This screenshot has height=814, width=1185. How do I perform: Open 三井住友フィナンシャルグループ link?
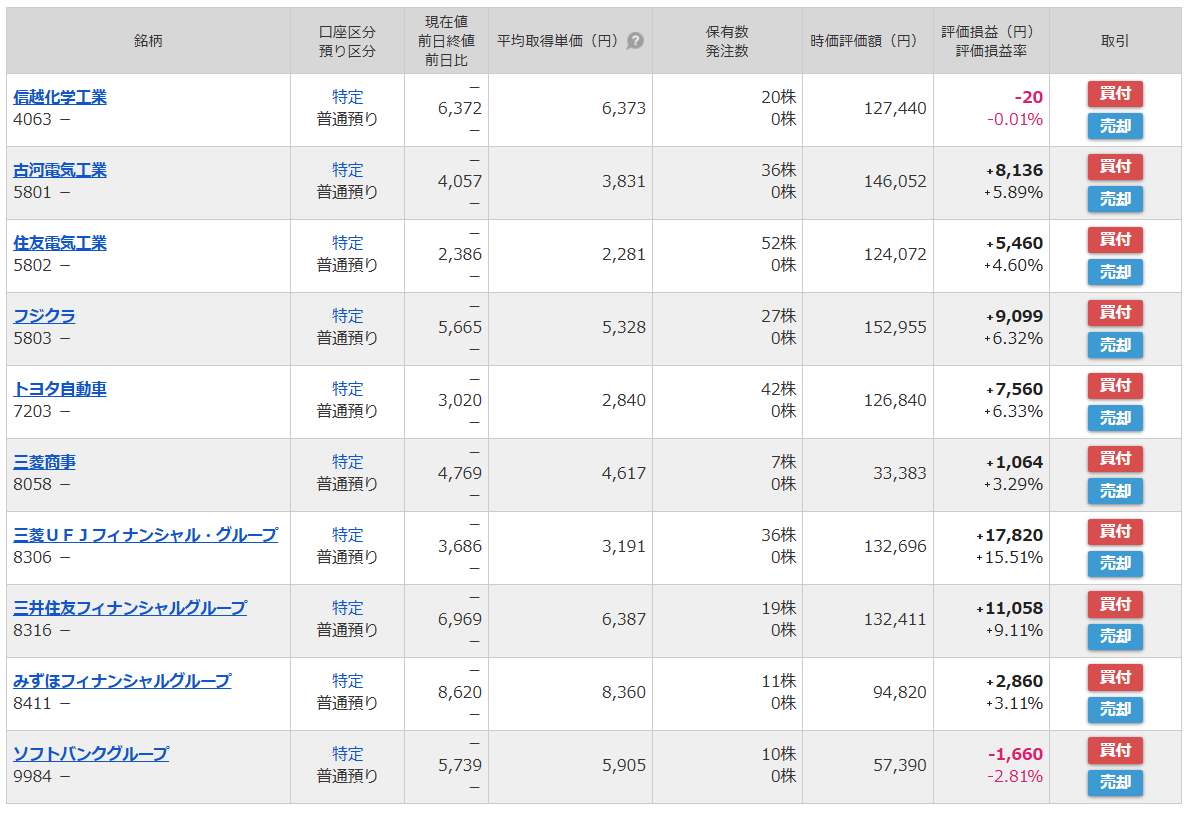click(x=130, y=608)
